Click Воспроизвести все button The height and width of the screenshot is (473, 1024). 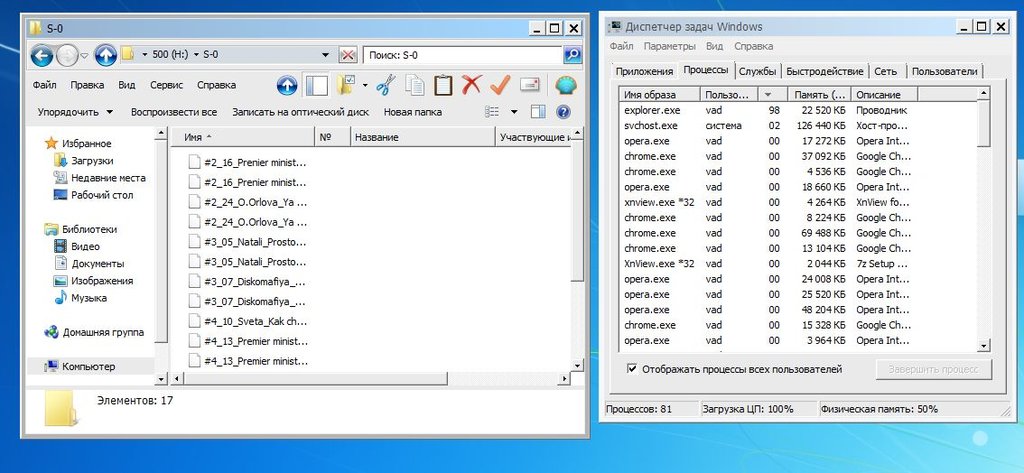[174, 112]
